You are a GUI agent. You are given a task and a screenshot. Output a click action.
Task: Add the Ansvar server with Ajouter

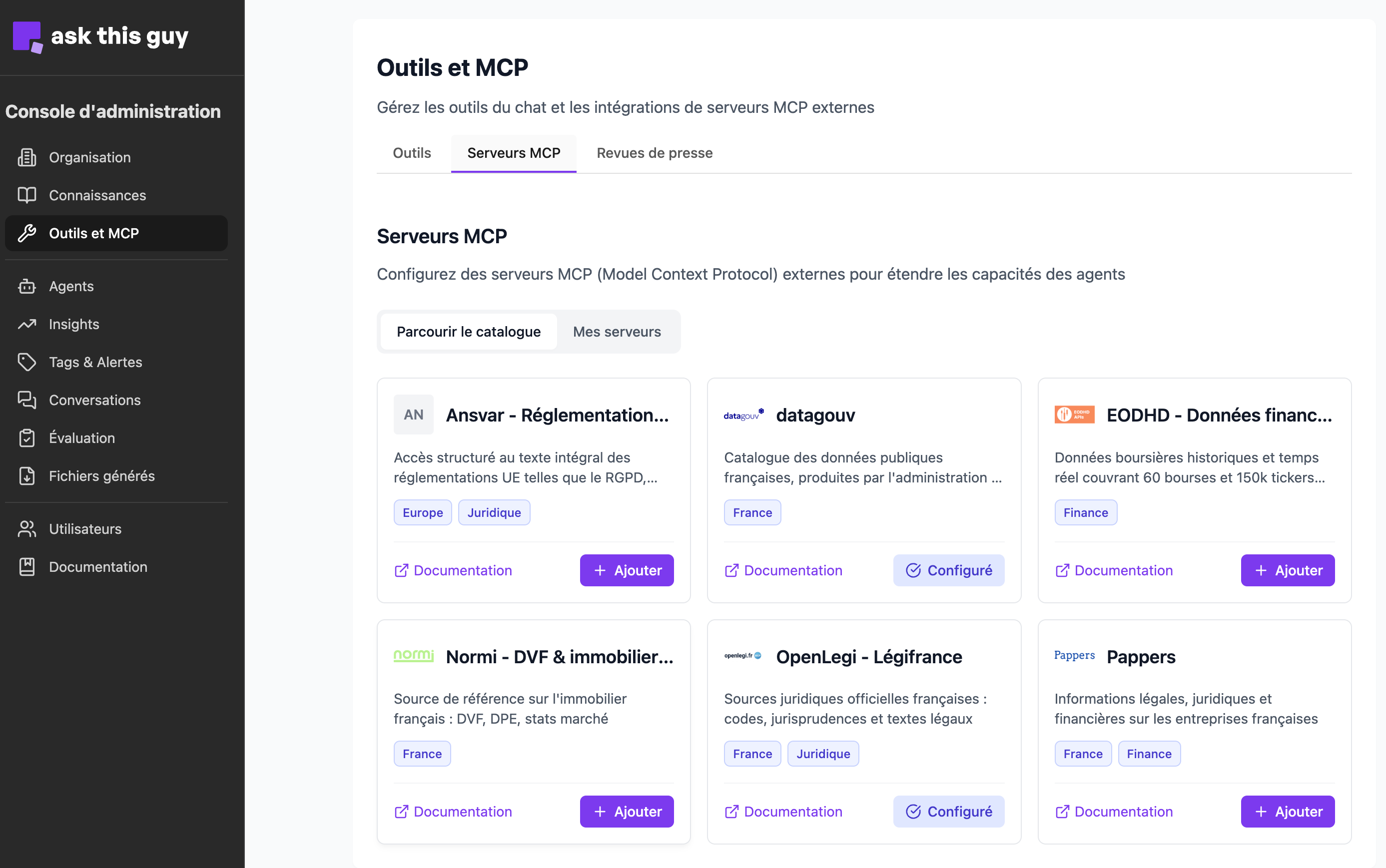[x=626, y=570]
